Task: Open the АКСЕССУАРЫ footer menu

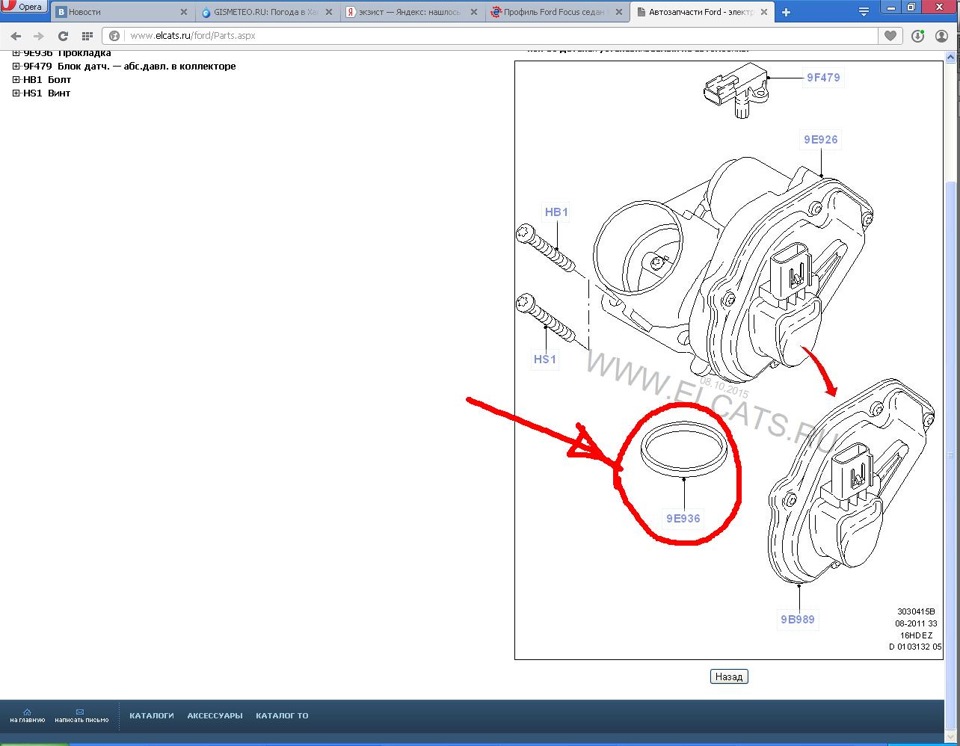Action: [214, 715]
